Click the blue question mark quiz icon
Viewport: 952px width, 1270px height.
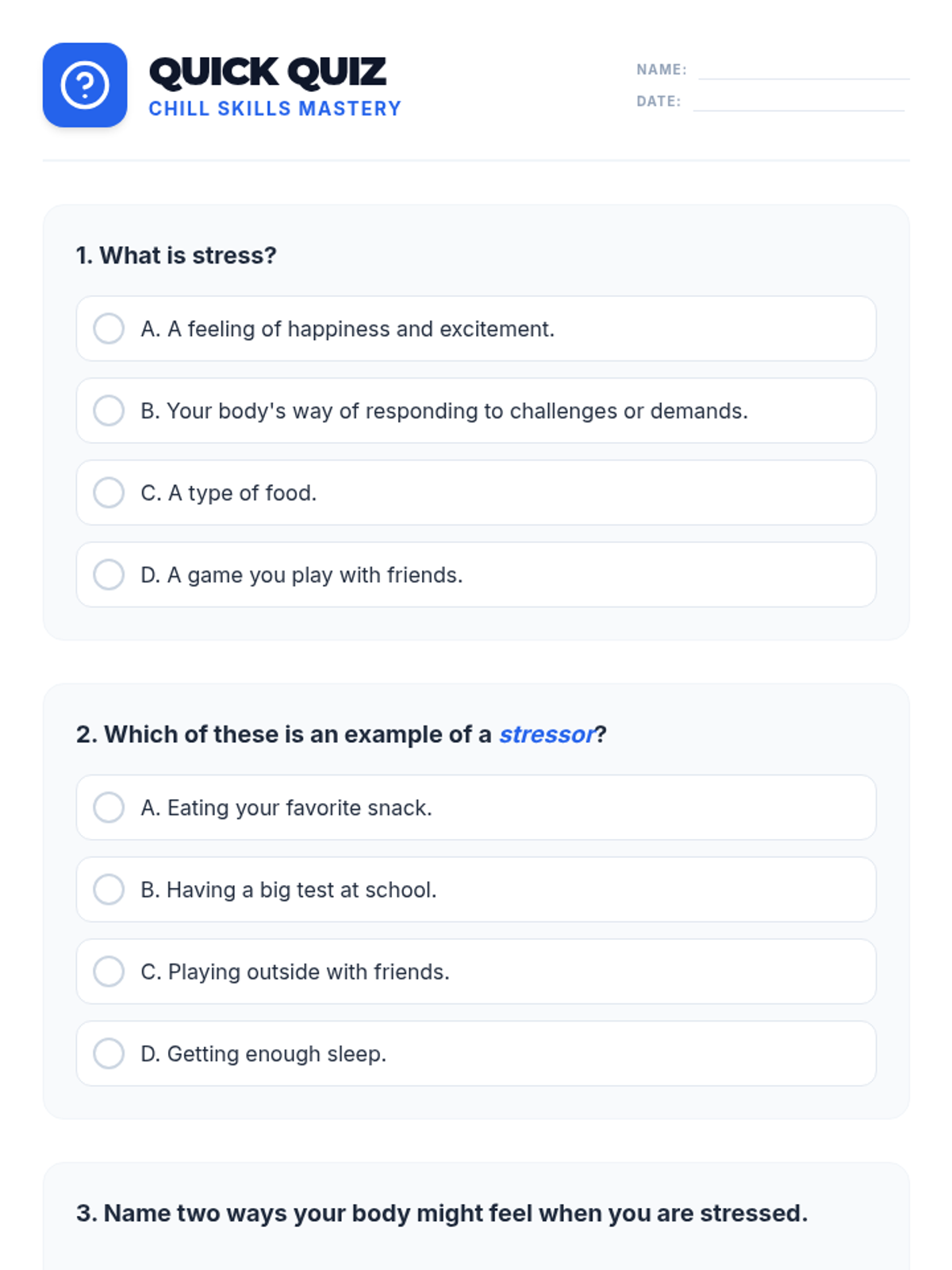click(x=85, y=85)
